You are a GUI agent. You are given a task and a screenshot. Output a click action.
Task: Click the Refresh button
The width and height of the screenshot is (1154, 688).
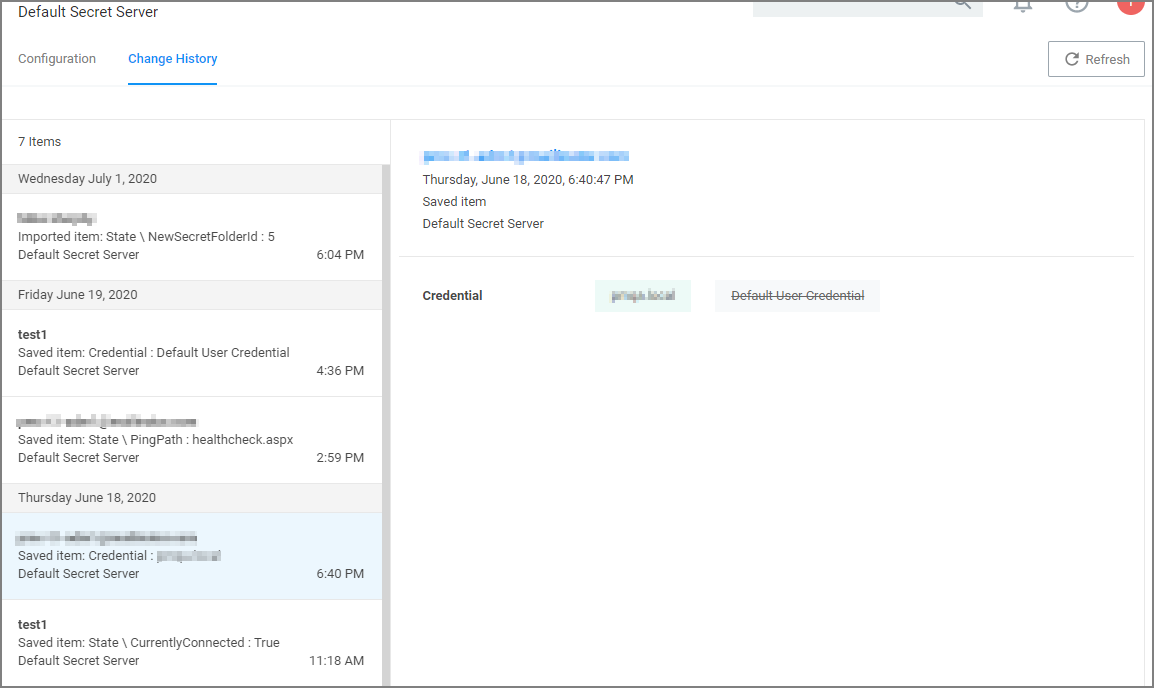pos(1096,59)
